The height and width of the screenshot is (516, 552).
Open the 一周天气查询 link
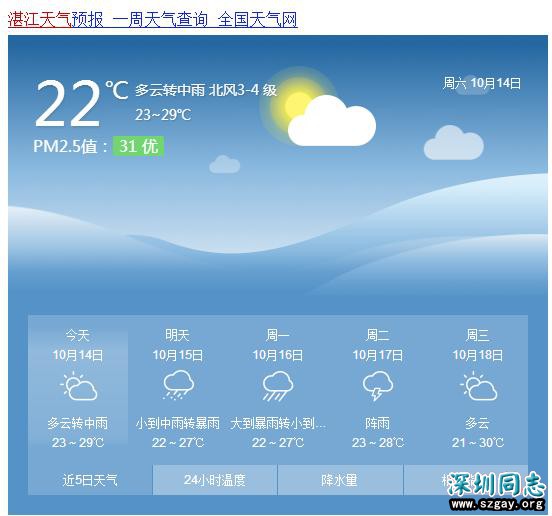(x=160, y=19)
